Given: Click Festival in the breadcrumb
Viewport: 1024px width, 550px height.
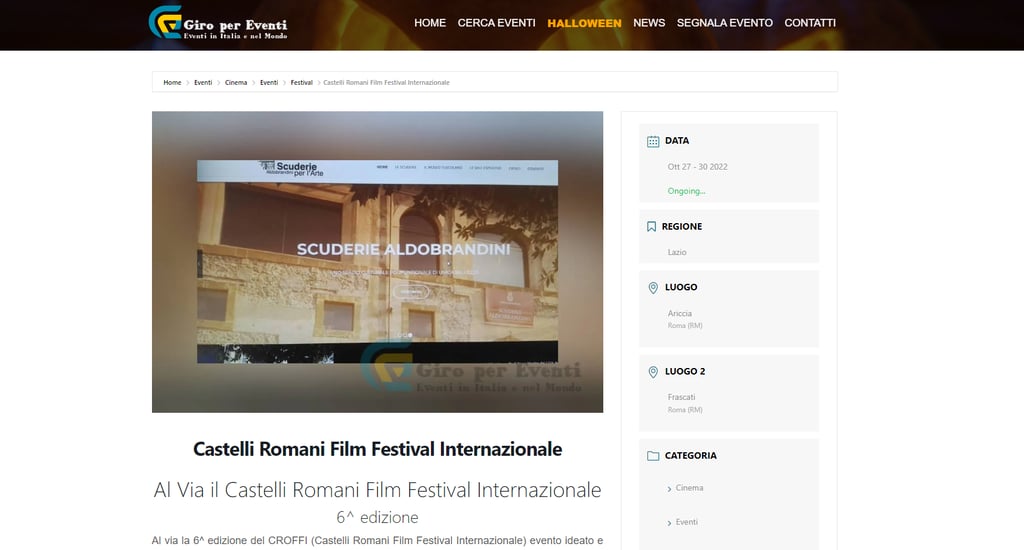Looking at the screenshot, I should point(302,82).
